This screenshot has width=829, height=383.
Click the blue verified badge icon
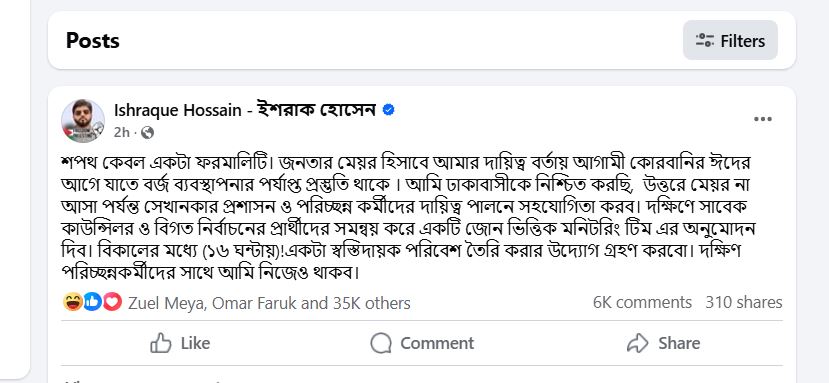389,110
